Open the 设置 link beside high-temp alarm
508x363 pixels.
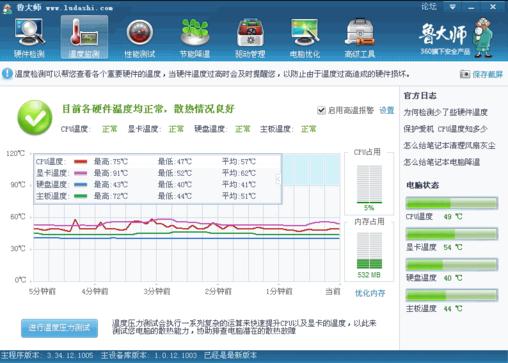[386, 110]
